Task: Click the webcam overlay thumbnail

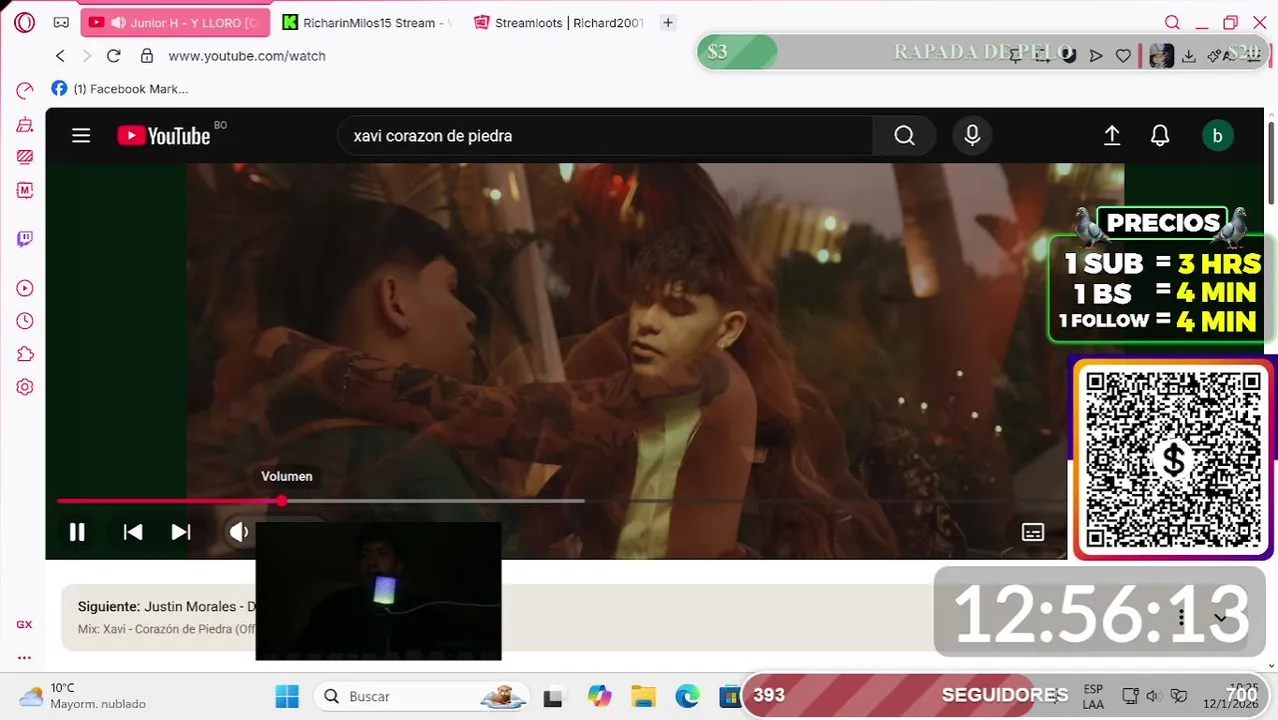Action: click(x=378, y=590)
